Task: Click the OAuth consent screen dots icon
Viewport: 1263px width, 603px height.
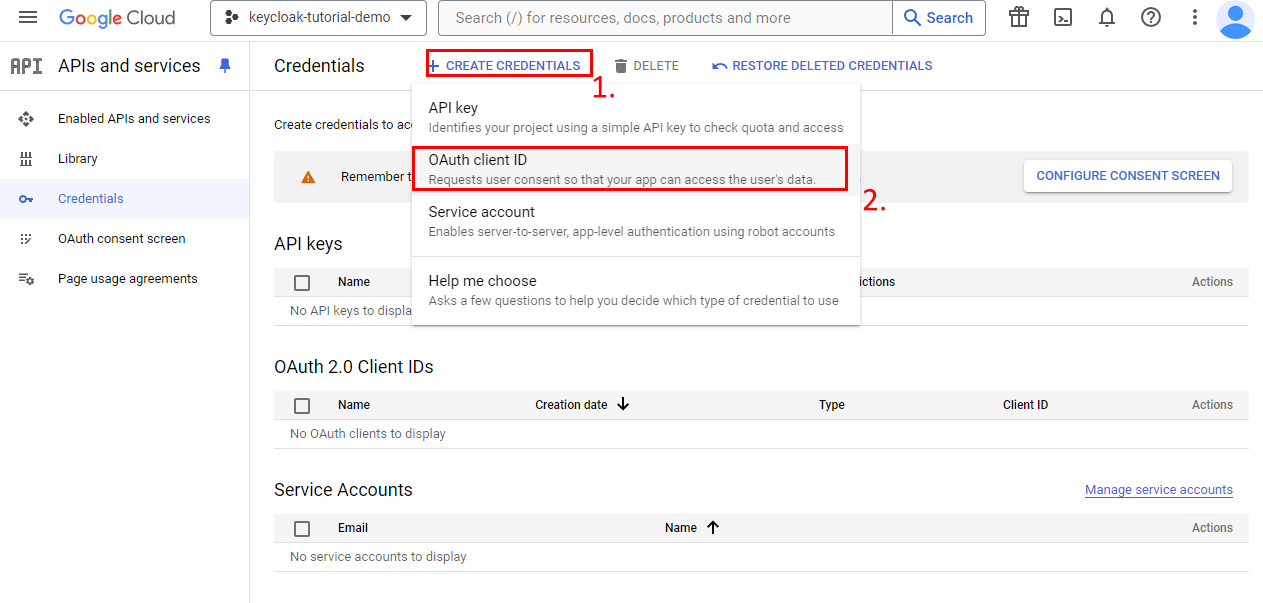Action: [x=26, y=239]
